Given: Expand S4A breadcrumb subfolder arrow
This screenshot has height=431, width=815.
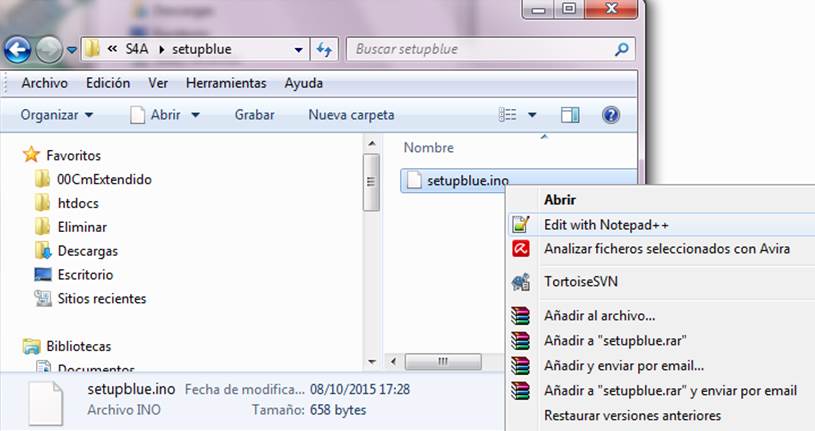Looking at the screenshot, I should click(x=161, y=50).
